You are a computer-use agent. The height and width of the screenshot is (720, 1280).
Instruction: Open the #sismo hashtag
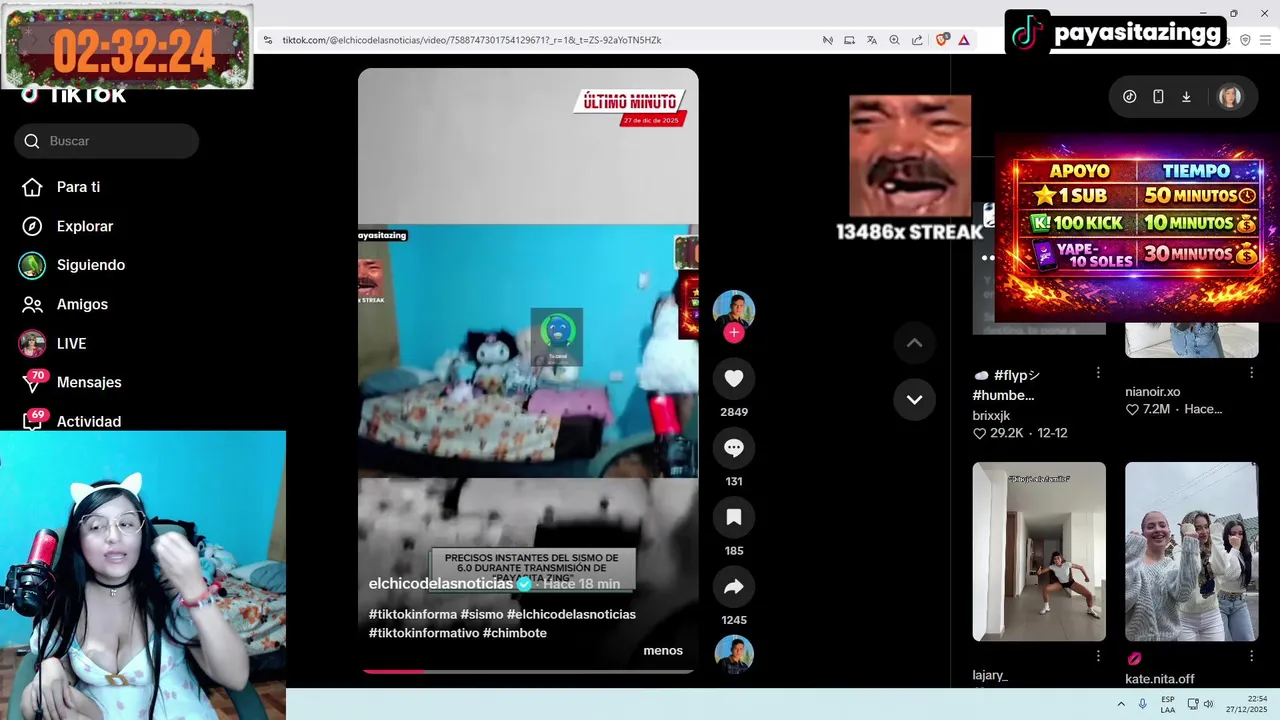coord(481,614)
